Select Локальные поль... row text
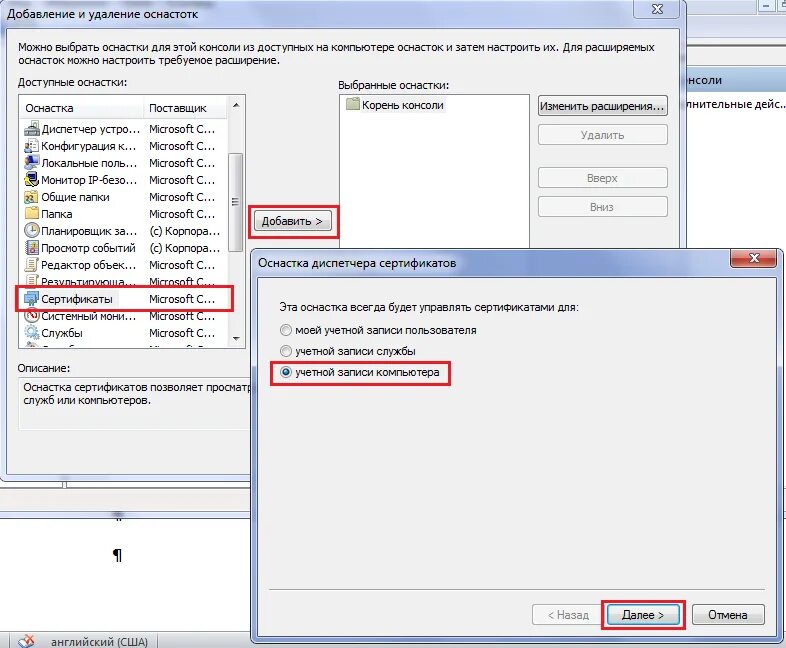Viewport: 786px width, 648px height. [89, 163]
